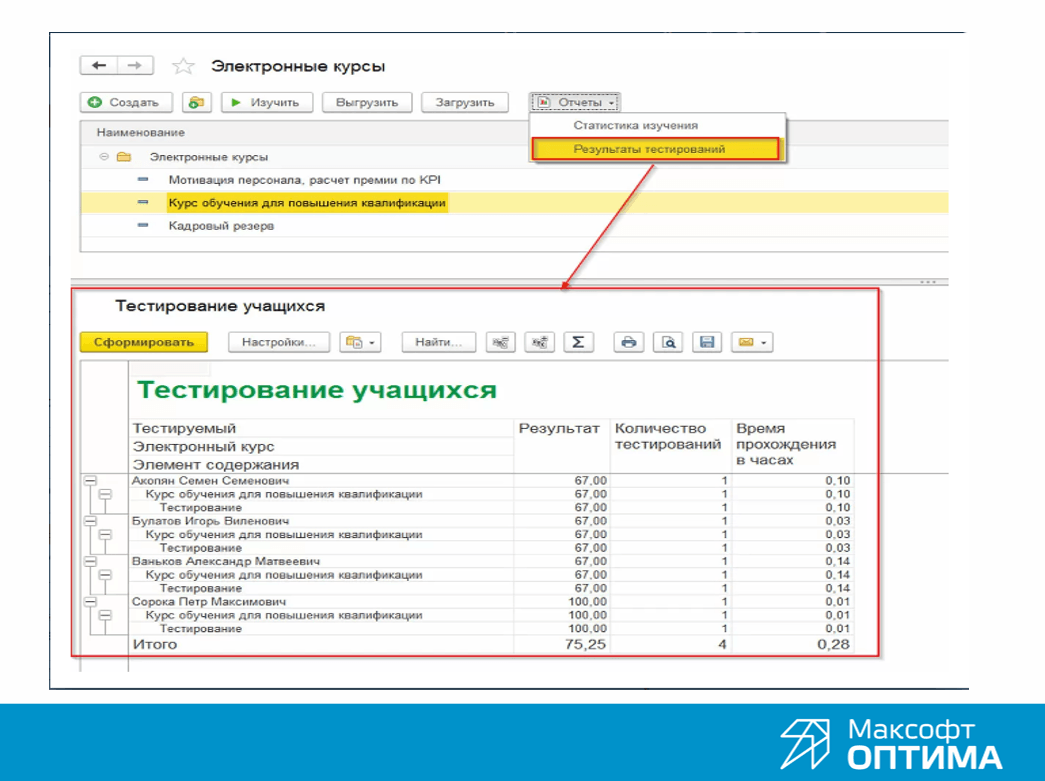Click the Найти... button

click(x=439, y=342)
